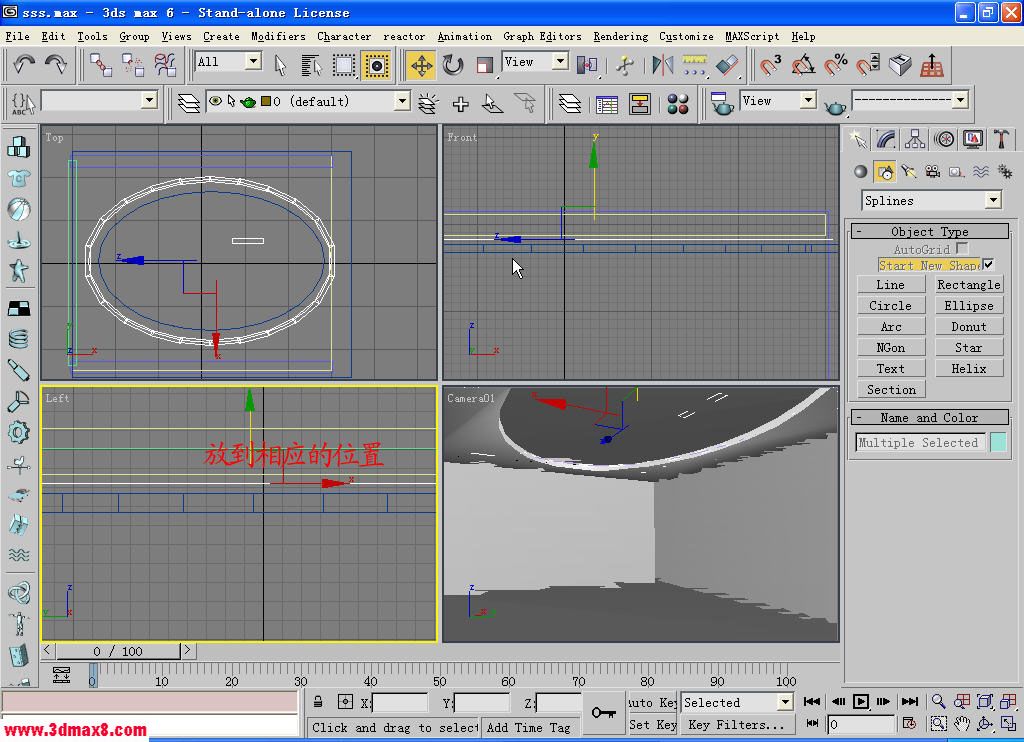The image size is (1024, 742).
Task: Switch to the Hierarchy panel tab
Action: point(915,138)
